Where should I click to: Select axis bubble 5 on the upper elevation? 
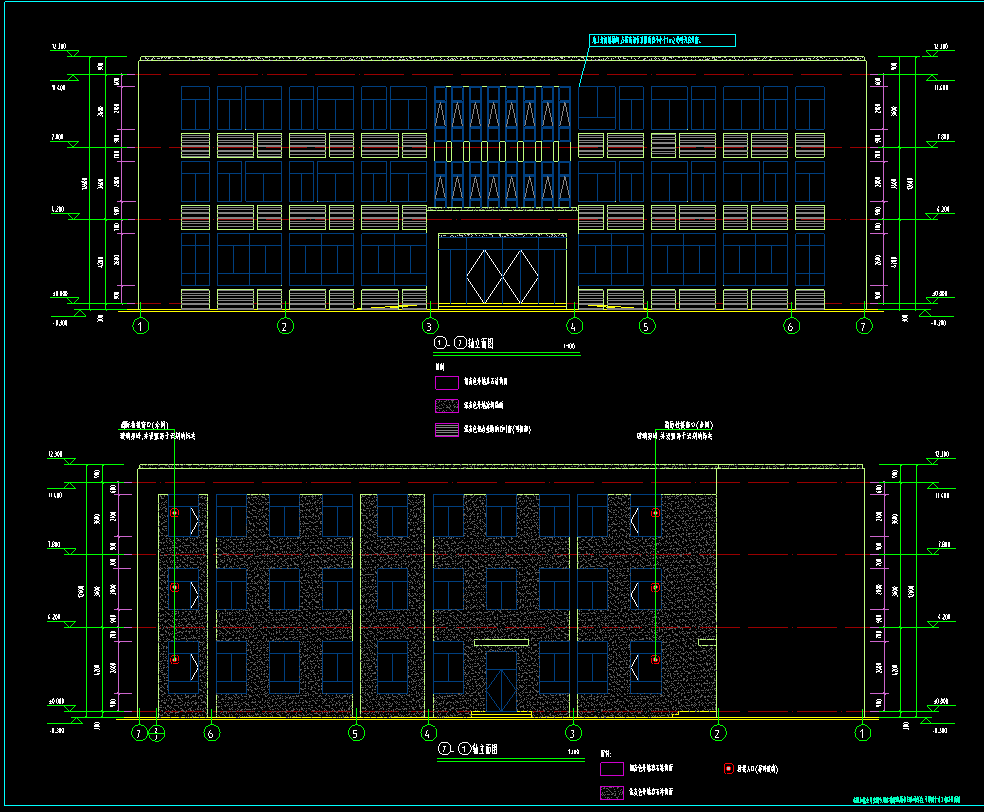pyautogui.click(x=646, y=325)
